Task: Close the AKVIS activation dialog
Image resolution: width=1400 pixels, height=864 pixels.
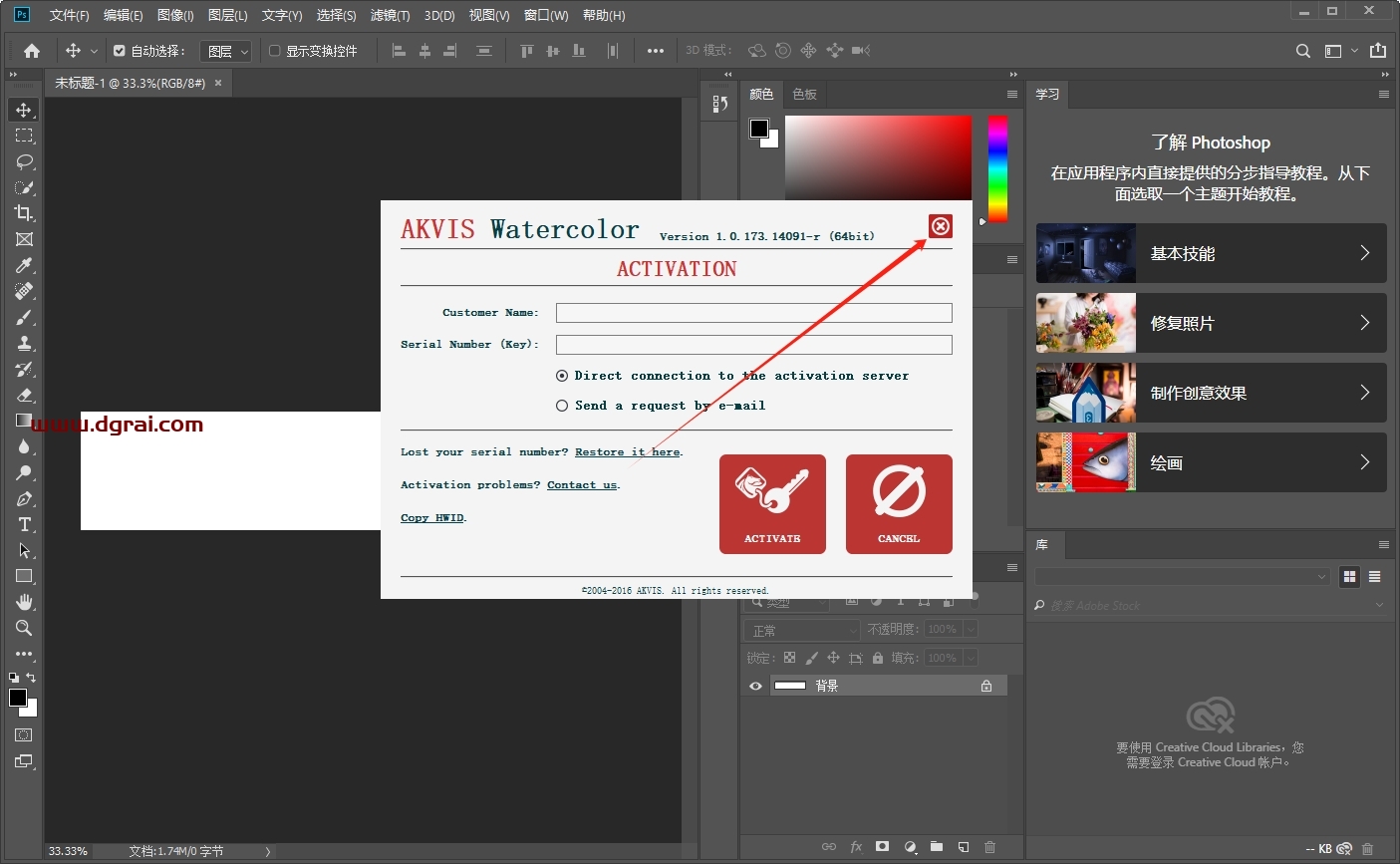Action: (941, 226)
